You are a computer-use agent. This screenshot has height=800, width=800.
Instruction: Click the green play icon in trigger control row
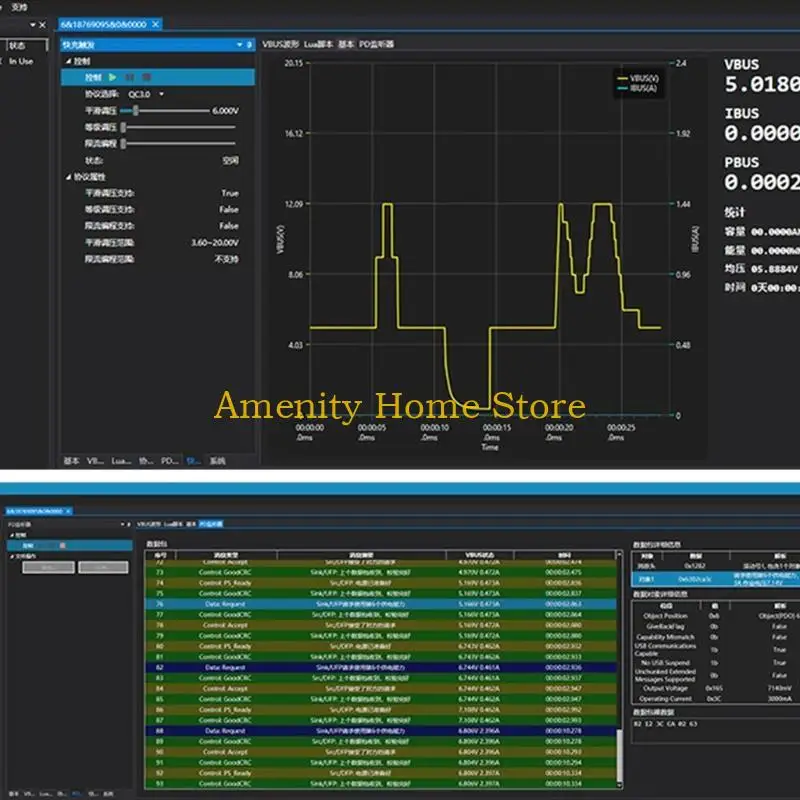pos(113,77)
